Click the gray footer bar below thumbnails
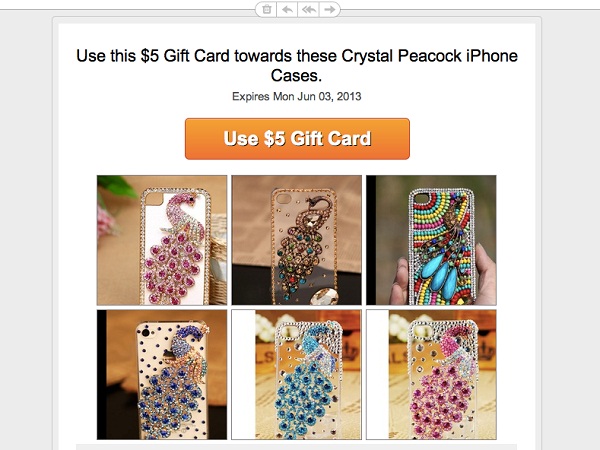This screenshot has height=450, width=600. pos(297,447)
